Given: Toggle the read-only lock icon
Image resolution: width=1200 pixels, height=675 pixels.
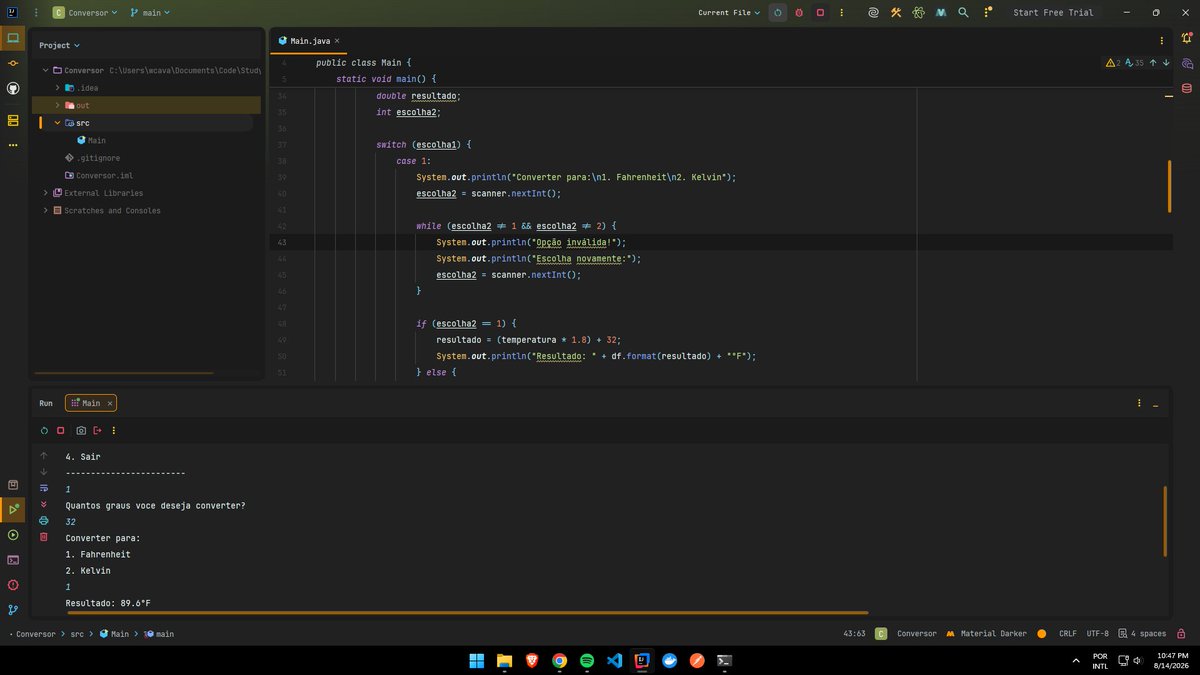Looking at the screenshot, I should coord(1182,634).
